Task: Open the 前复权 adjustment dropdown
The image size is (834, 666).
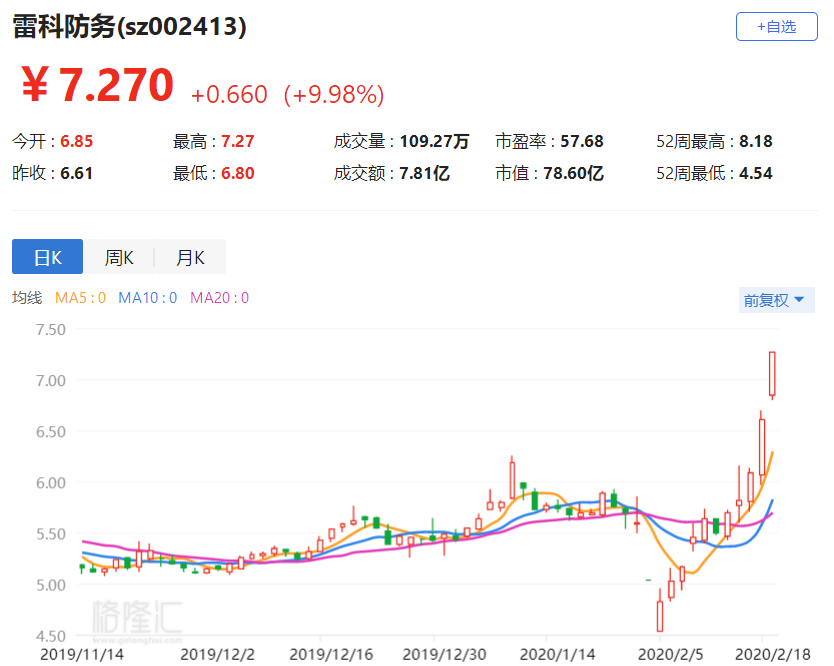Action: (x=776, y=300)
